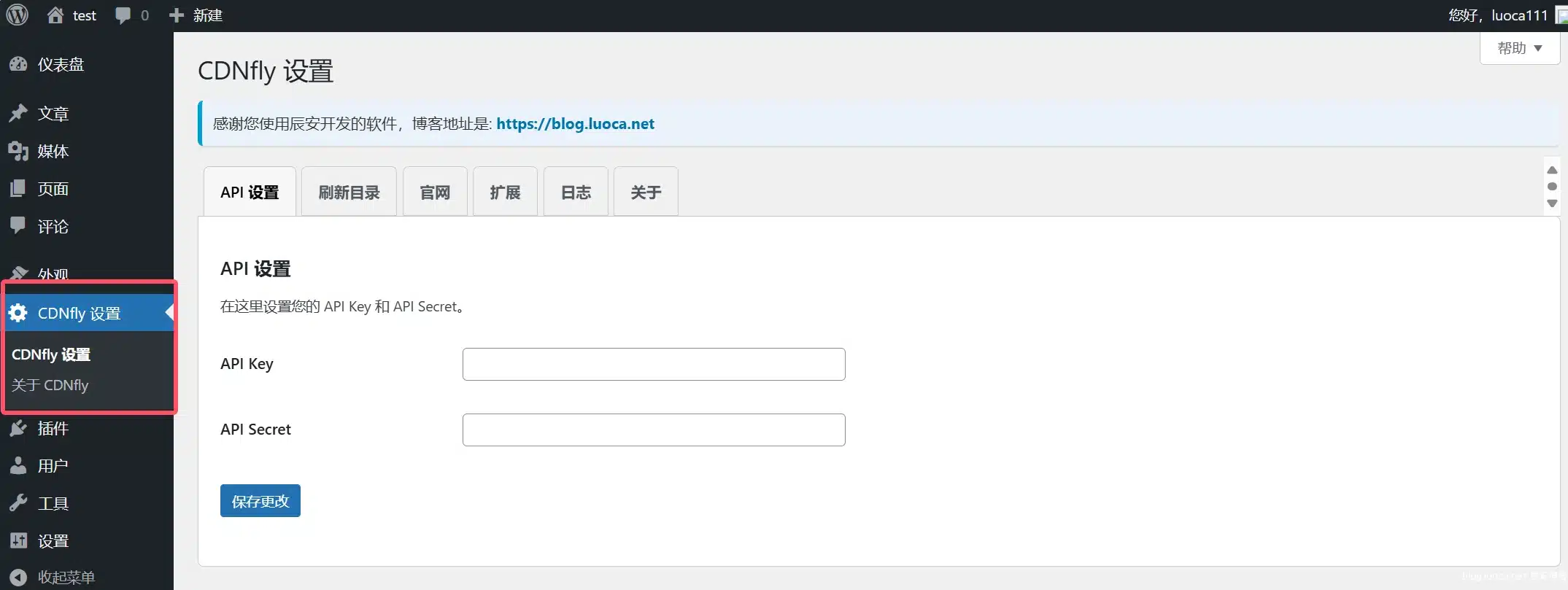This screenshot has width=1568, height=590.
Task: Open the 仪表盘 dashboard icon
Action: [x=18, y=65]
